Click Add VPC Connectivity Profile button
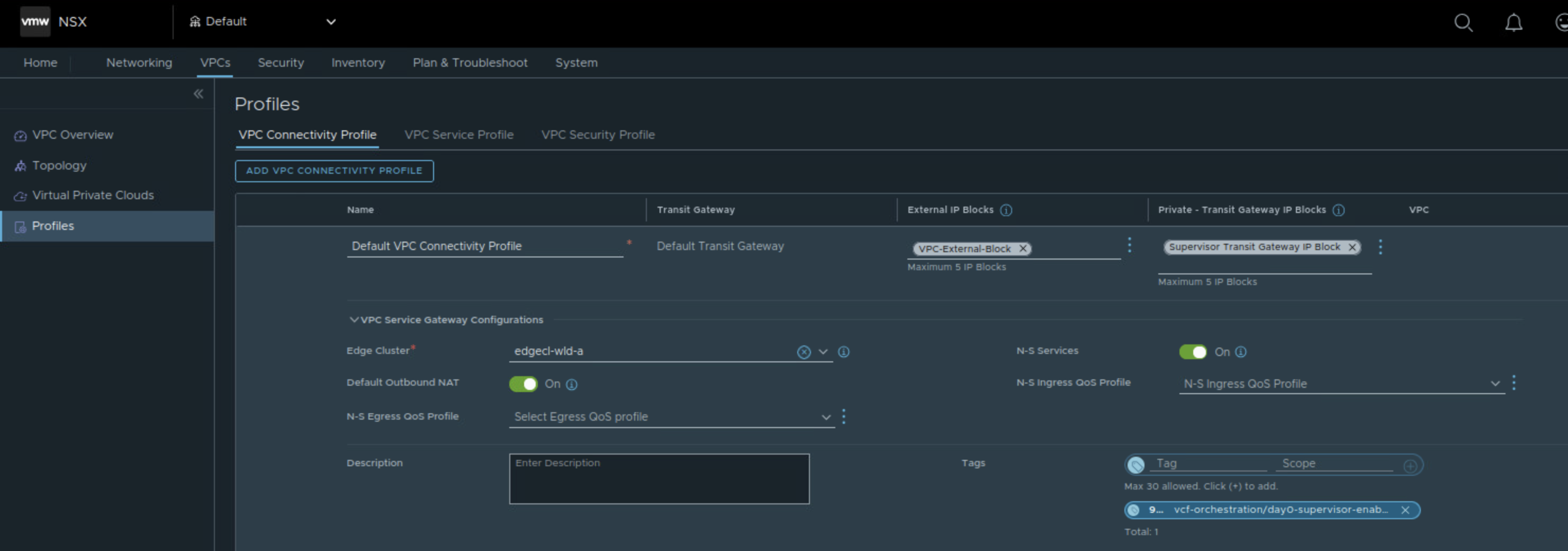The image size is (1568, 551). coord(334,171)
